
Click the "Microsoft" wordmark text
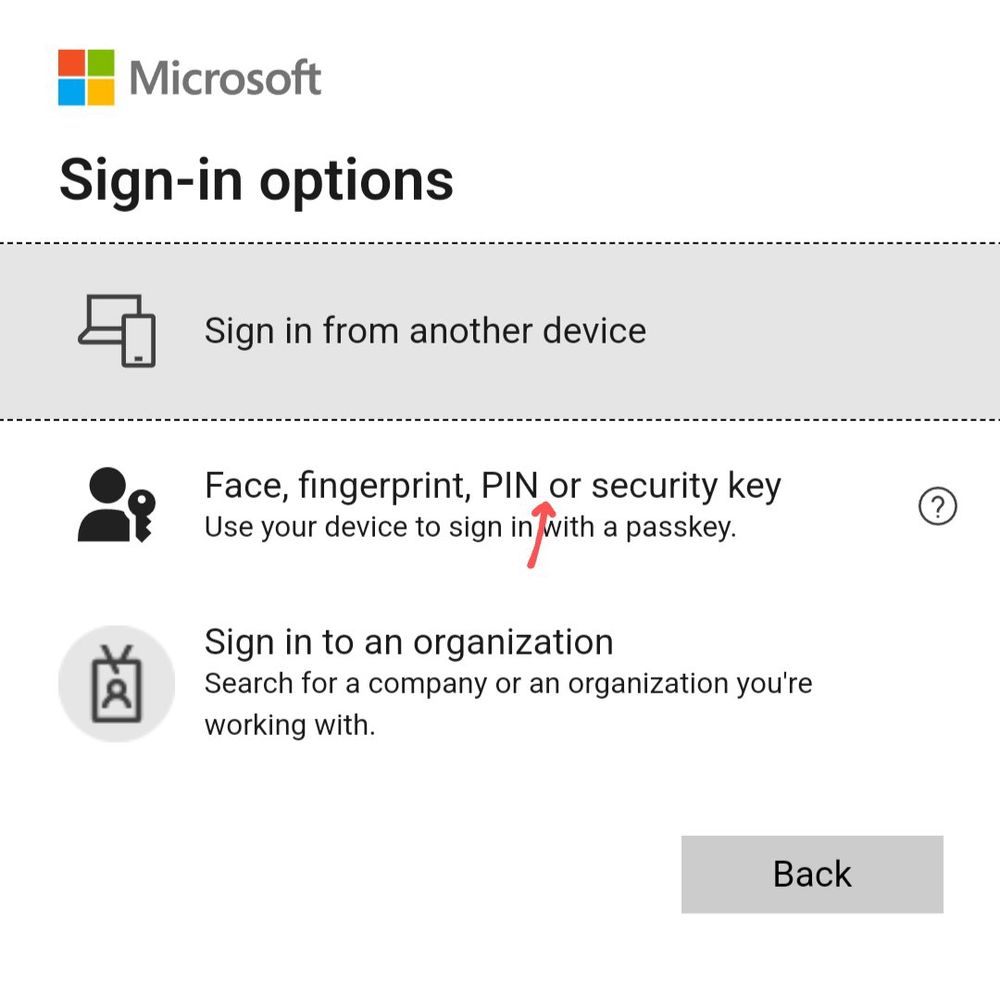(225, 78)
